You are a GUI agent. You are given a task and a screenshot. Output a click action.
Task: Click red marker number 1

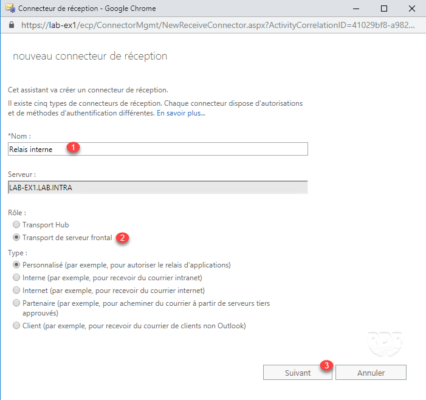pos(73,147)
